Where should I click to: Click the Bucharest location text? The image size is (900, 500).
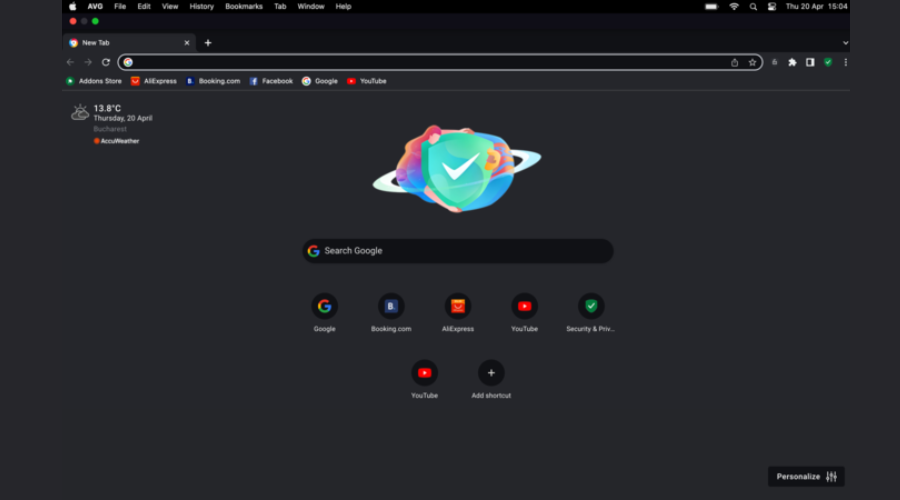point(110,129)
